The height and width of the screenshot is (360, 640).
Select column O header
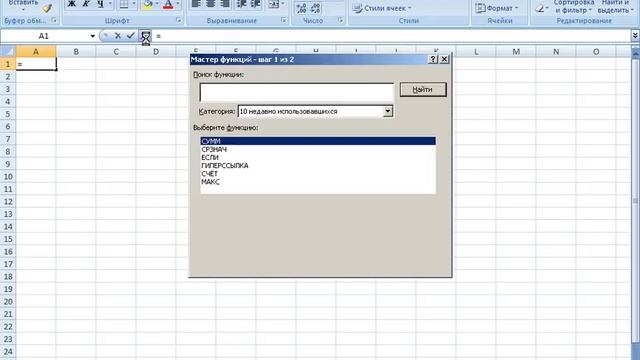pos(596,51)
